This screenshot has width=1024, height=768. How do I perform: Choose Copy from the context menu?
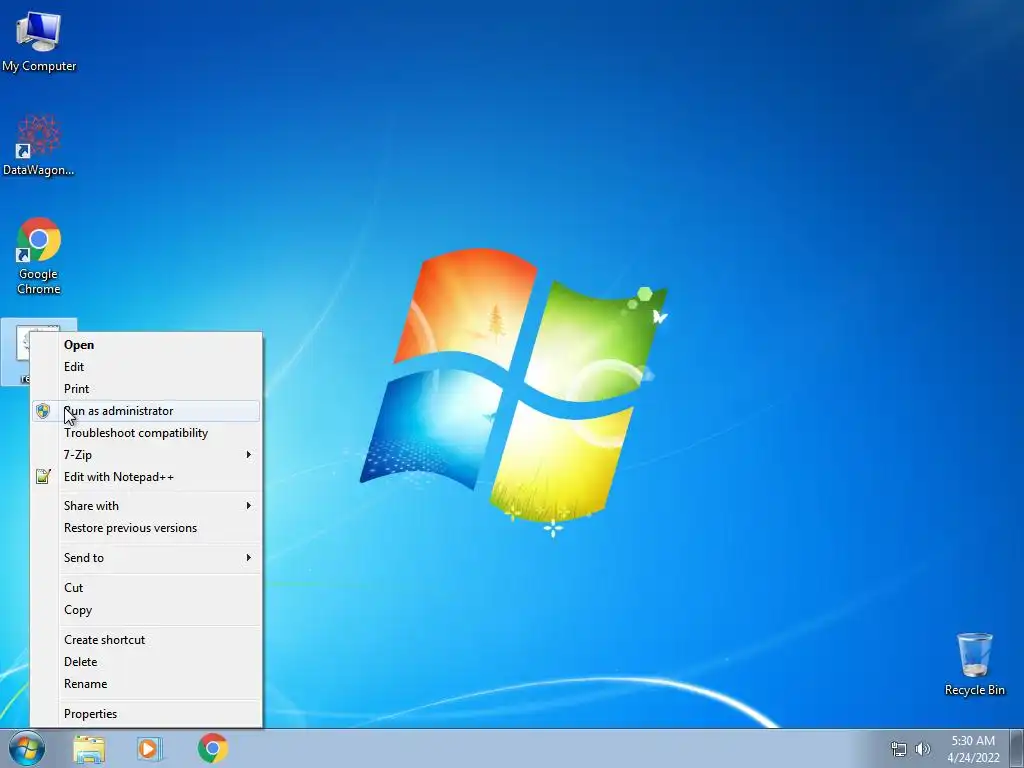pos(146,610)
